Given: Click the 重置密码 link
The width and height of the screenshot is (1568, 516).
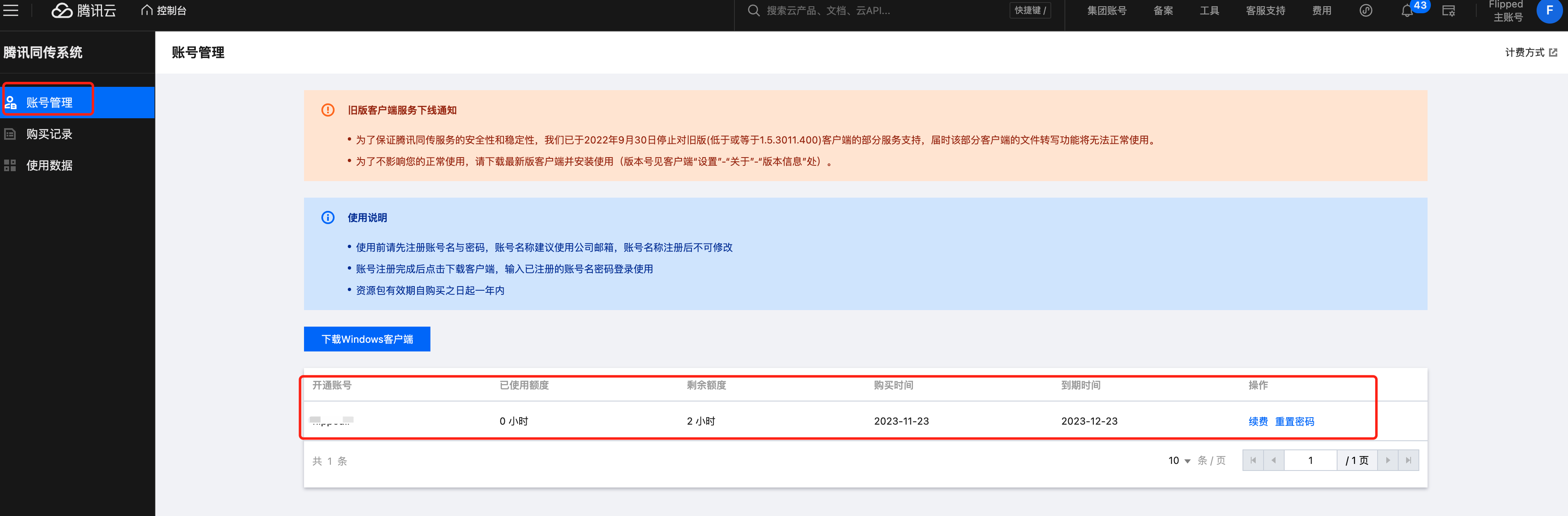Looking at the screenshot, I should (1294, 422).
